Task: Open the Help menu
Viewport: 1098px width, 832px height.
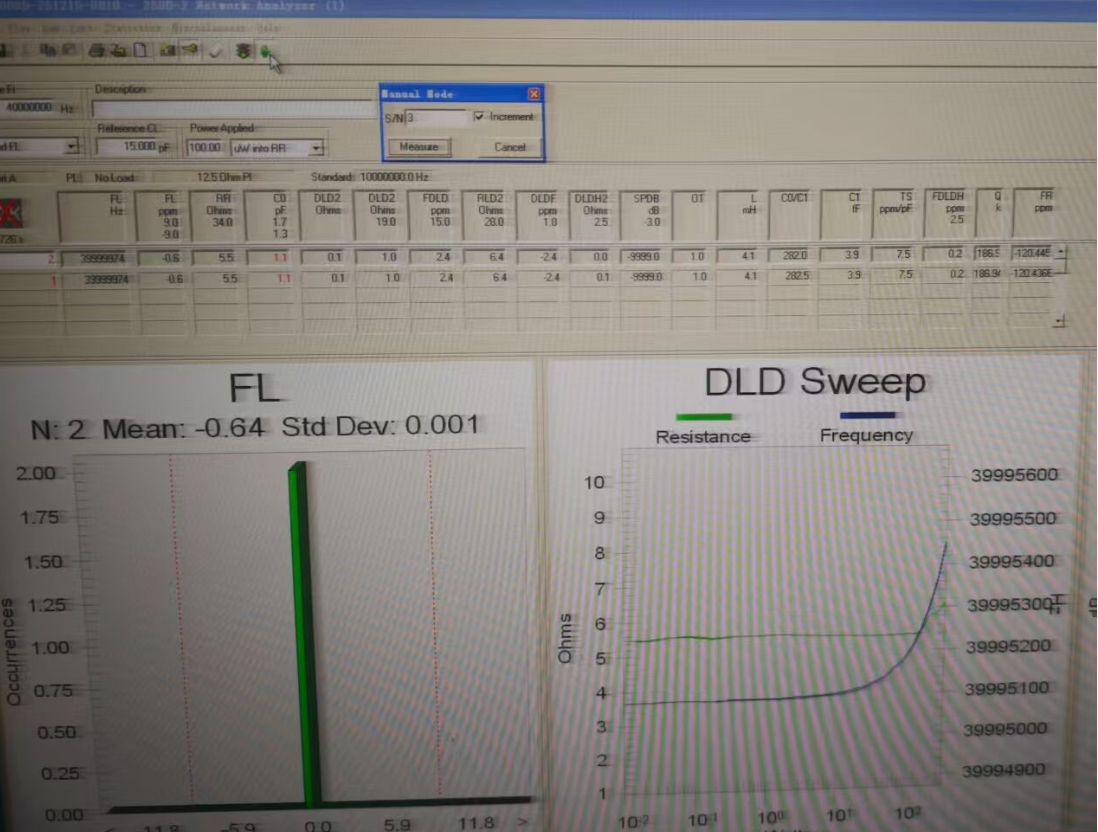Action: (x=268, y=28)
